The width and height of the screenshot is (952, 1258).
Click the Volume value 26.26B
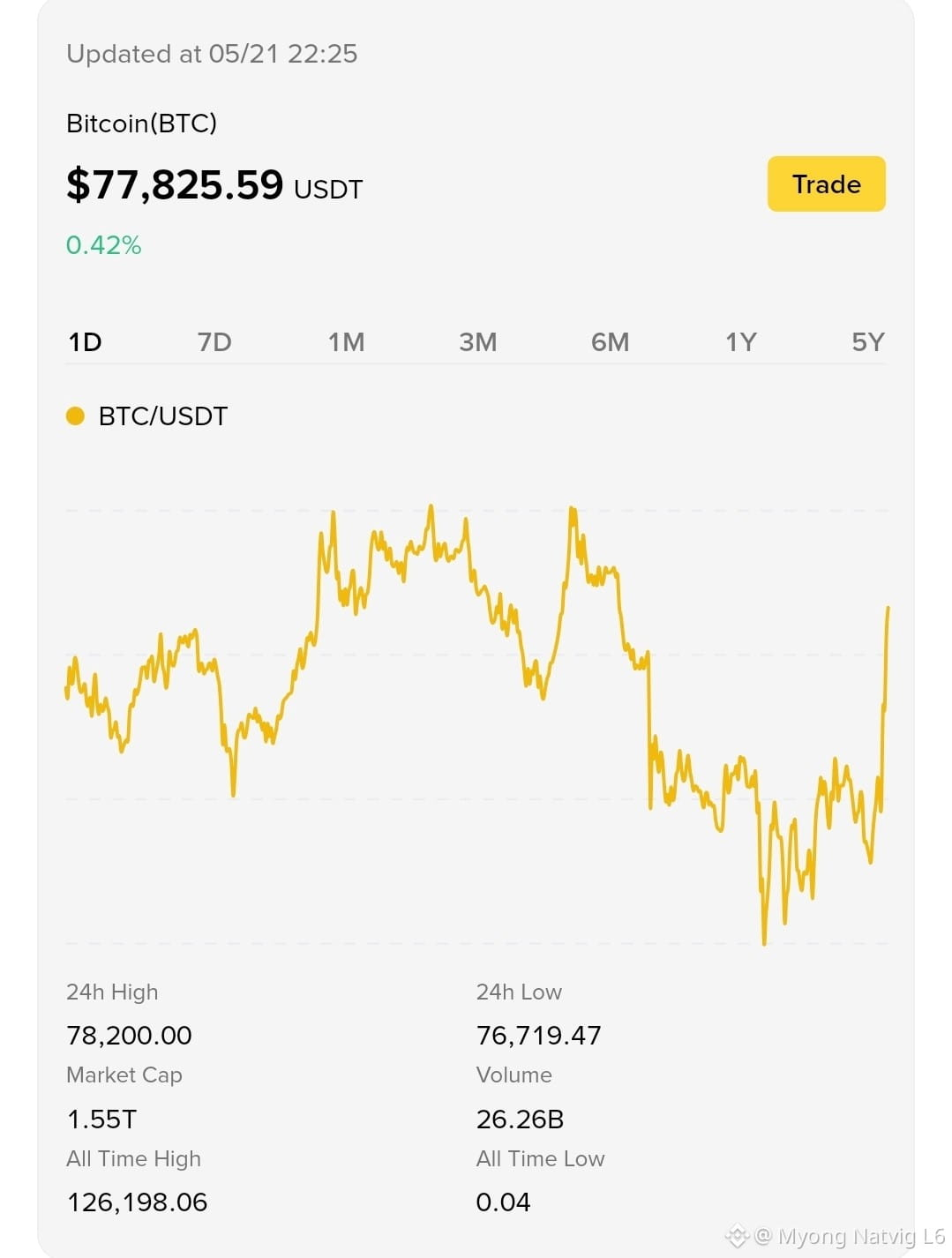point(520,1119)
